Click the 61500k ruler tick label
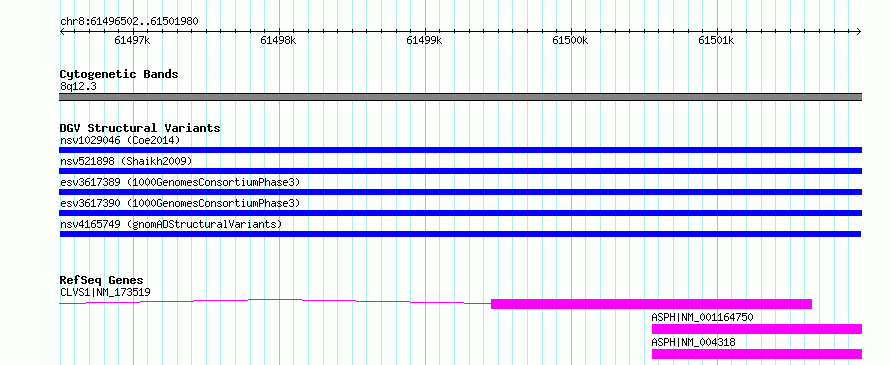This screenshot has width=890, height=365. 570,40
